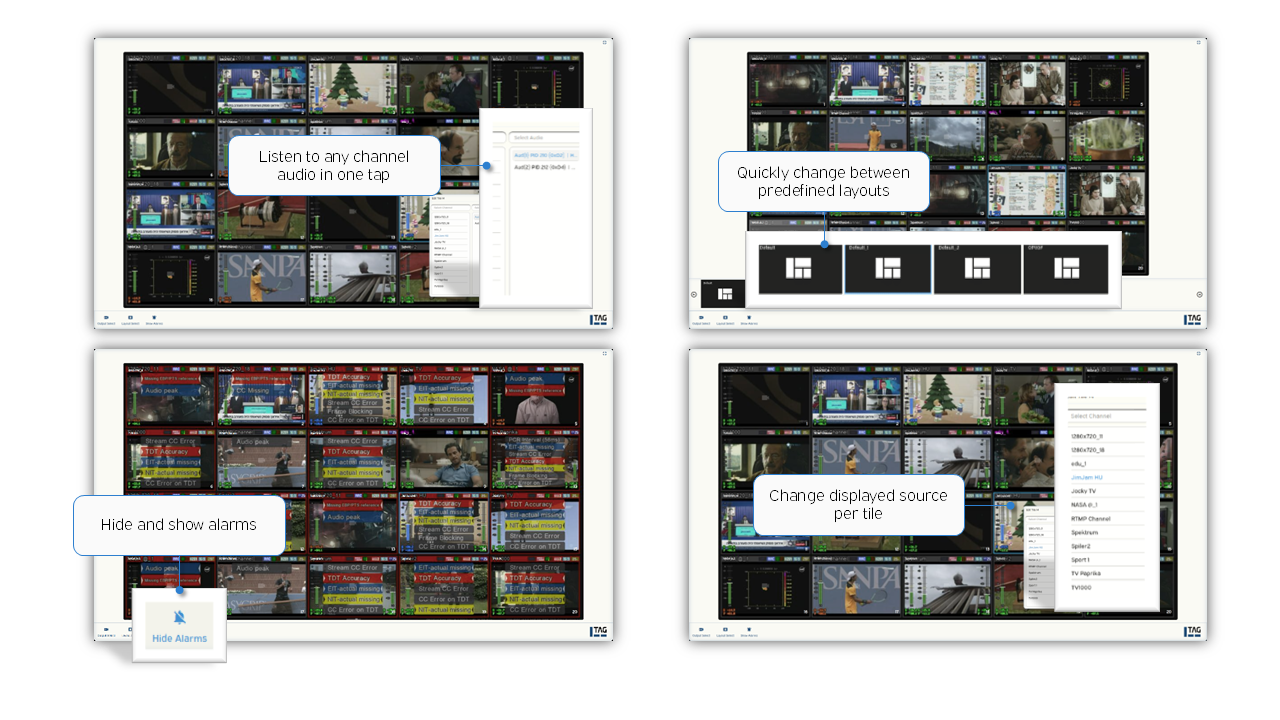This screenshot has width=1280, height=720.
Task: Pick TV Paprika from channel list
Action: point(1086,574)
